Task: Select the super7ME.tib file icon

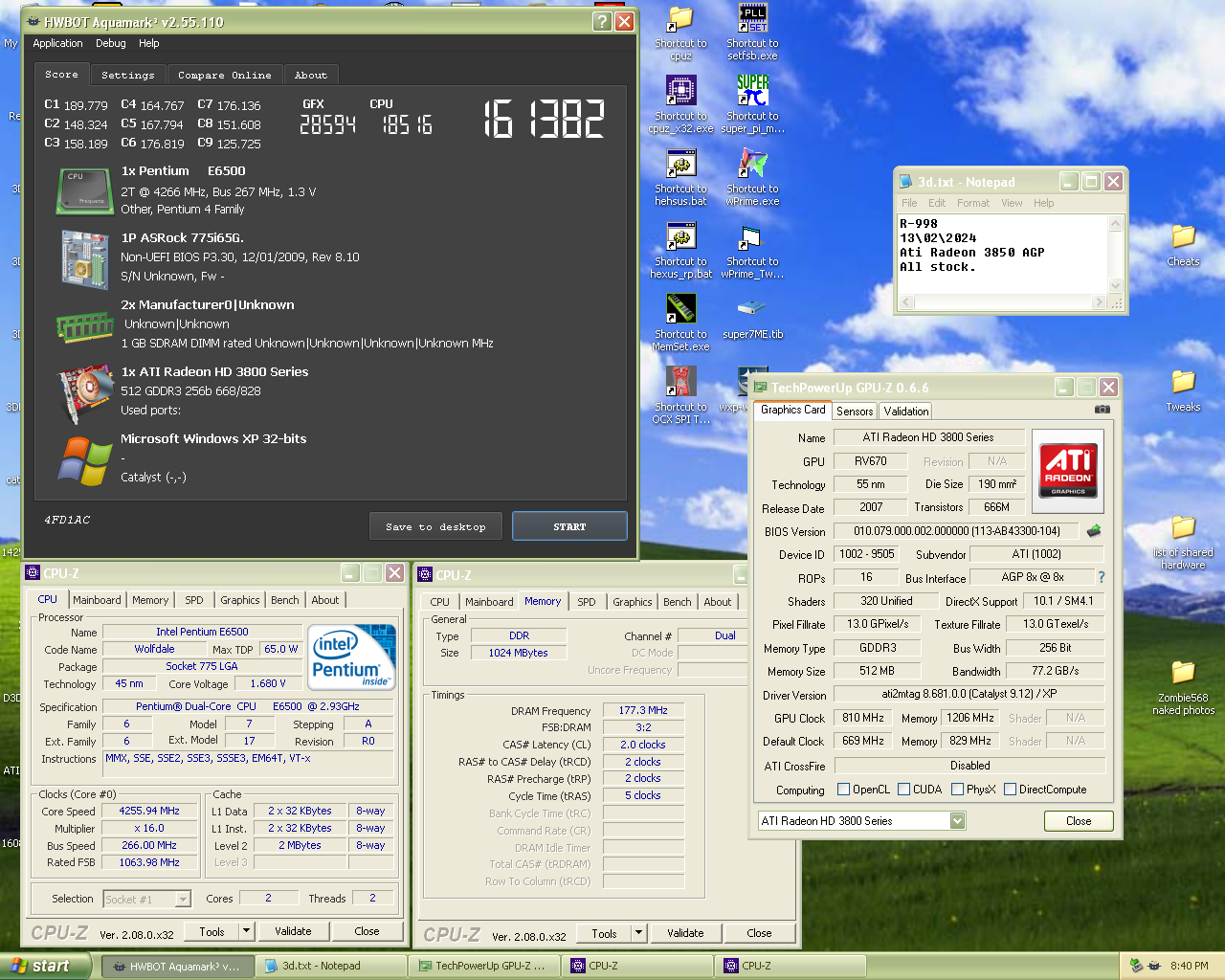Action: [x=752, y=319]
